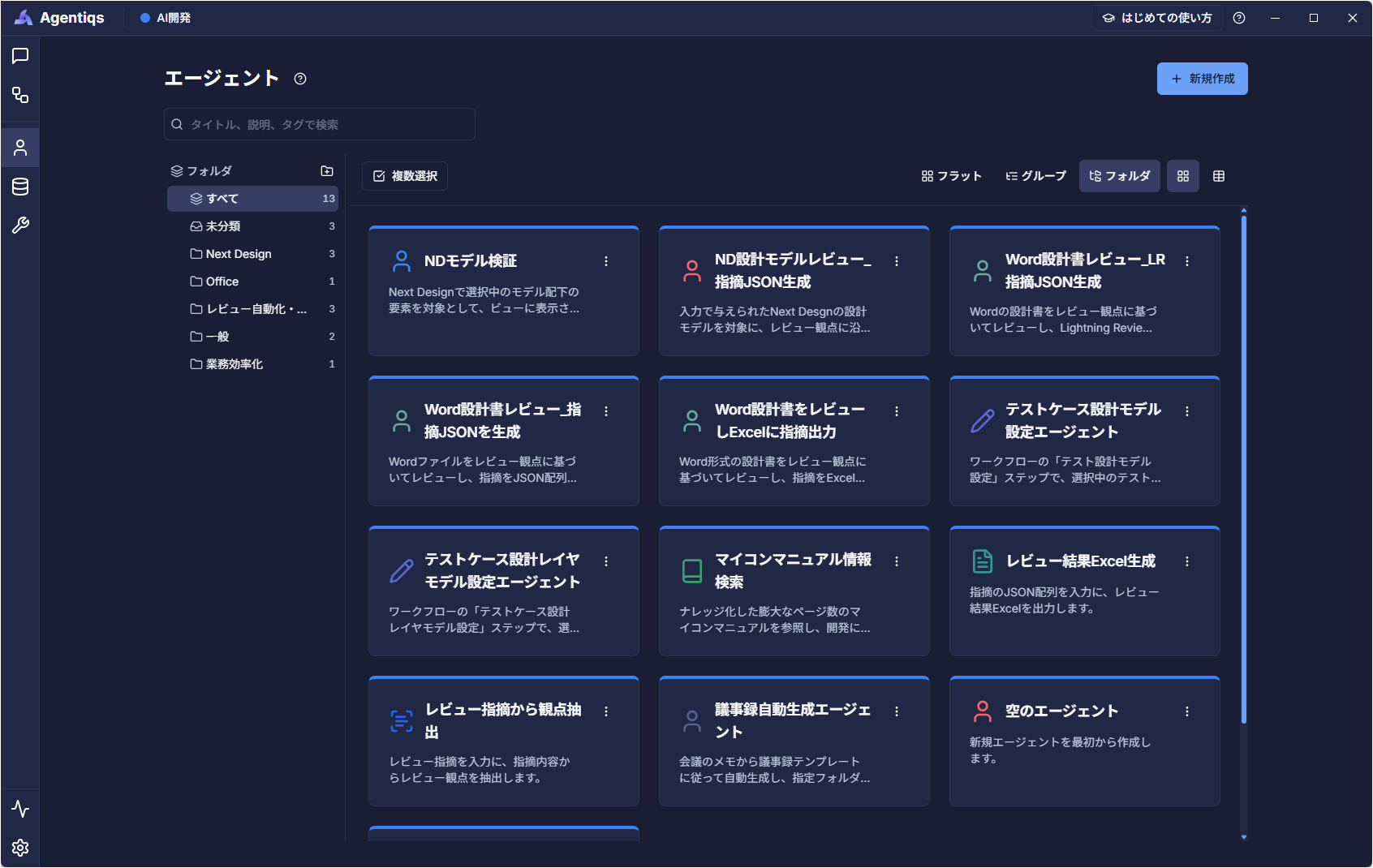Open more options for レビュー結果Excel生成 card

pyautogui.click(x=1187, y=561)
